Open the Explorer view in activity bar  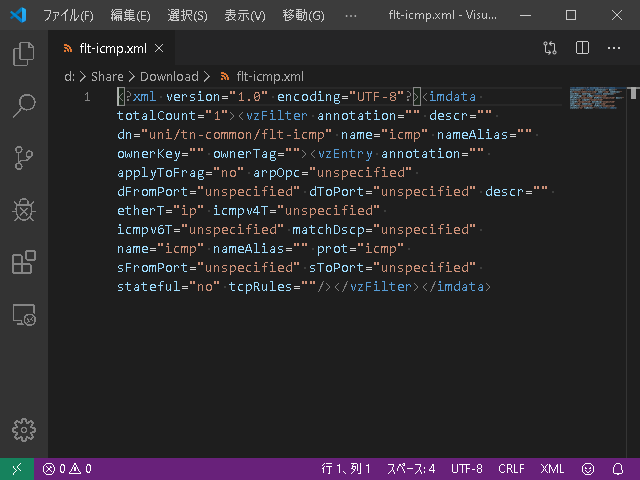24,53
